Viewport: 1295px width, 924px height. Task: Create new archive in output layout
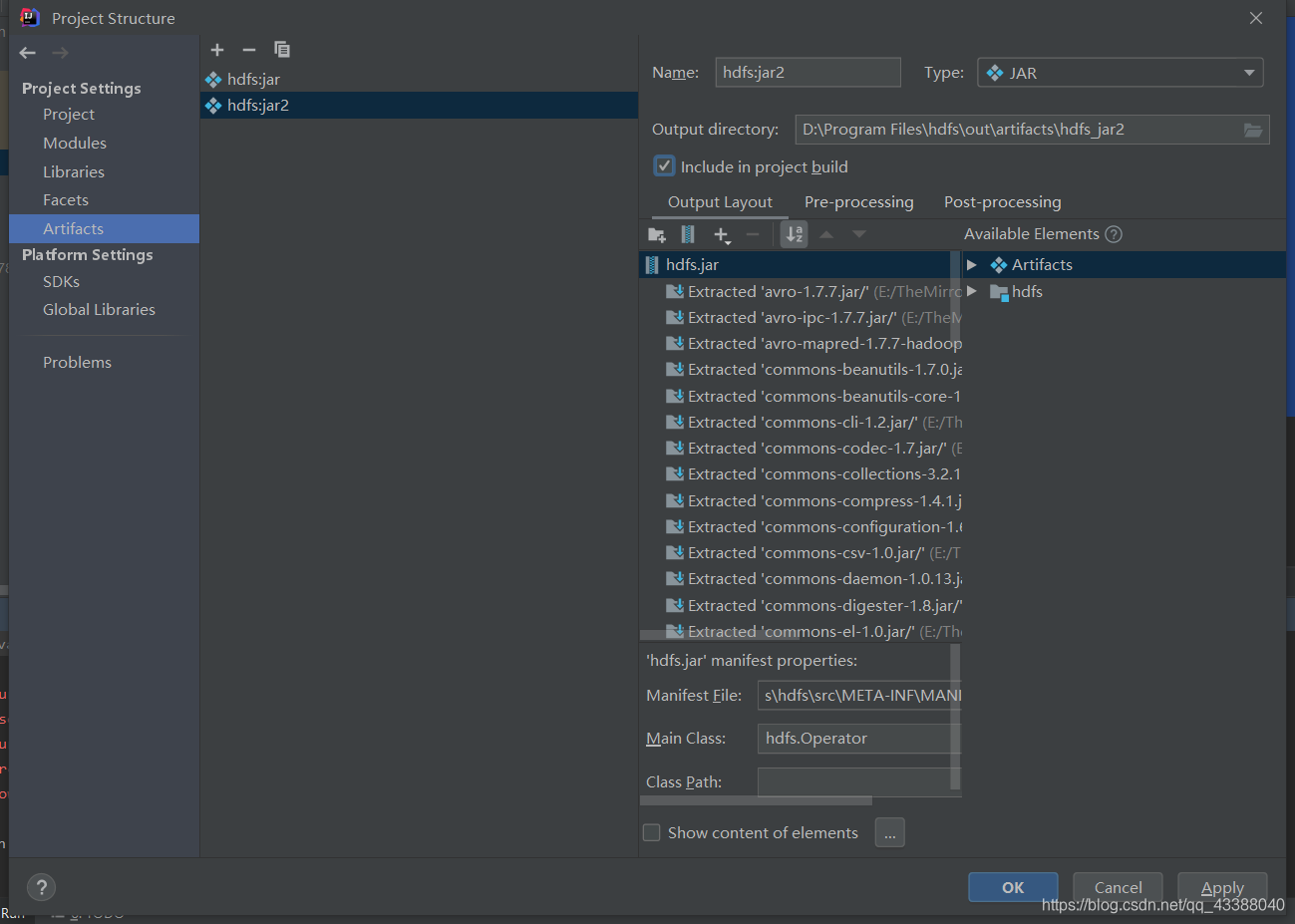pyautogui.click(x=688, y=234)
